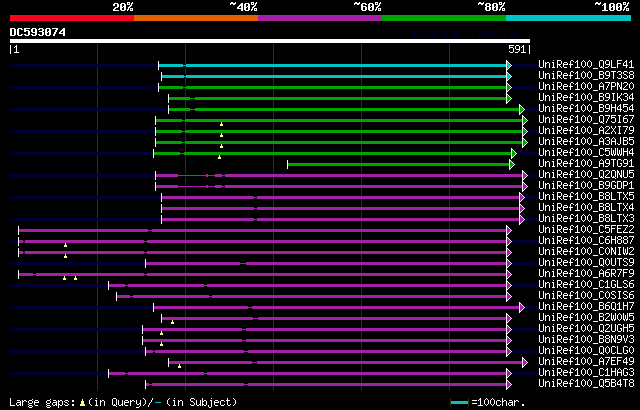The width and height of the screenshot is (640, 410).
Task: Select the UniRef100_C1GLS6 label
Action: [586, 285]
